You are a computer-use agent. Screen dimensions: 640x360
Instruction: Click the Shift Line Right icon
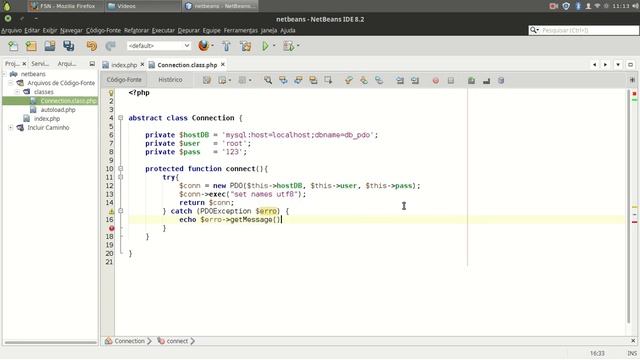click(415, 80)
